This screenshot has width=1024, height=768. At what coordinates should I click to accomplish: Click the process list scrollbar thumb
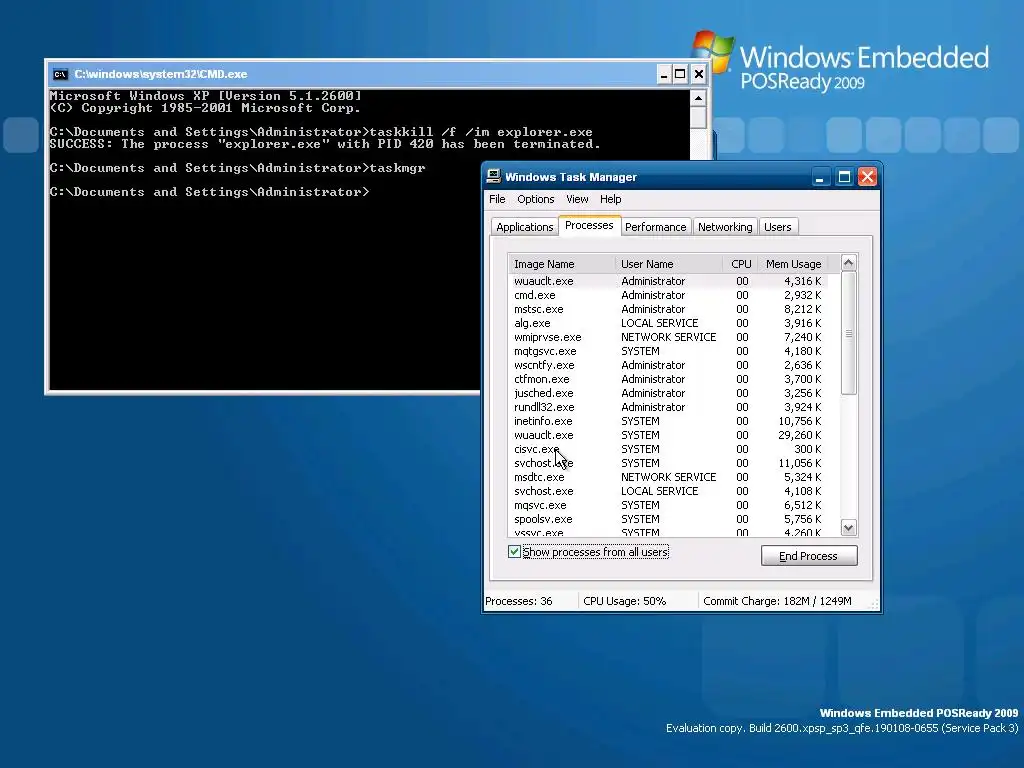[848, 333]
